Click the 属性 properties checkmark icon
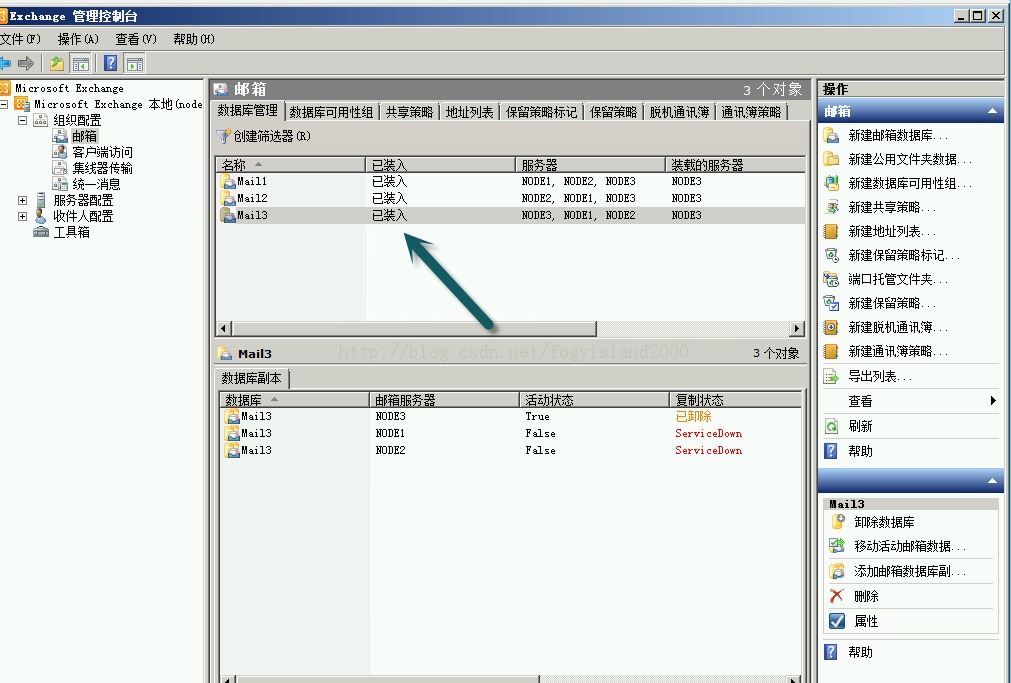The height and width of the screenshot is (683, 1011). pyautogui.click(x=837, y=621)
